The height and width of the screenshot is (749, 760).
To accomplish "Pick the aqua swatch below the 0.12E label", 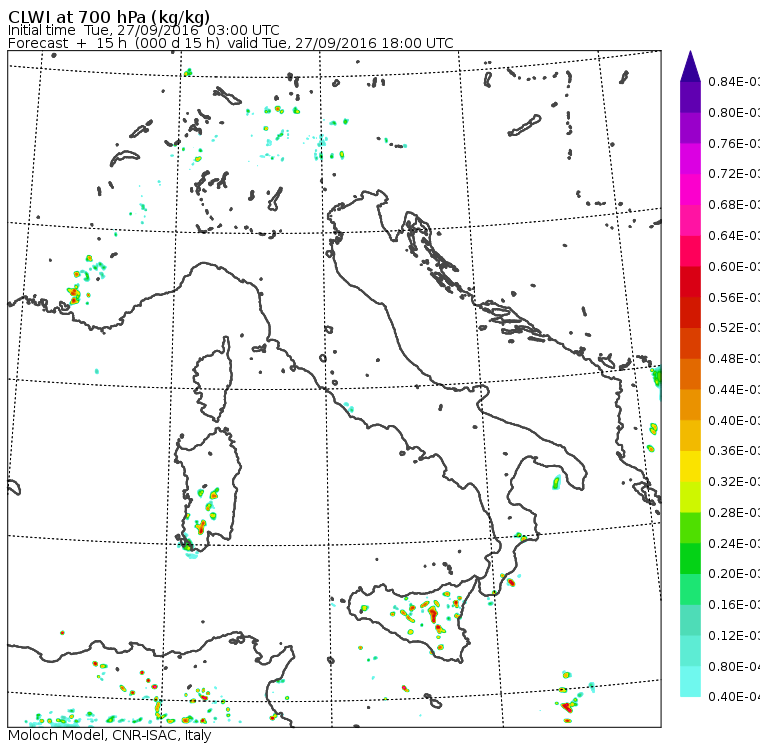I will (x=690, y=651).
